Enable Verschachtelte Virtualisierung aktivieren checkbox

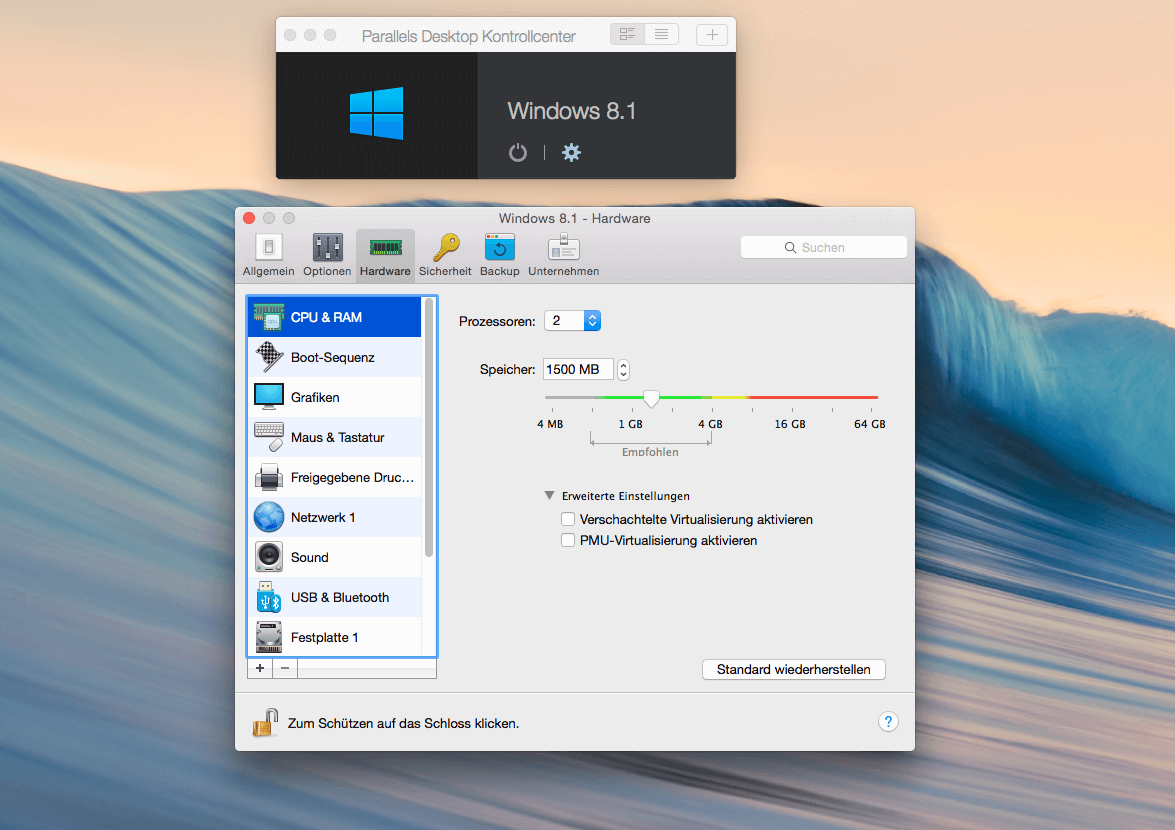click(x=568, y=519)
